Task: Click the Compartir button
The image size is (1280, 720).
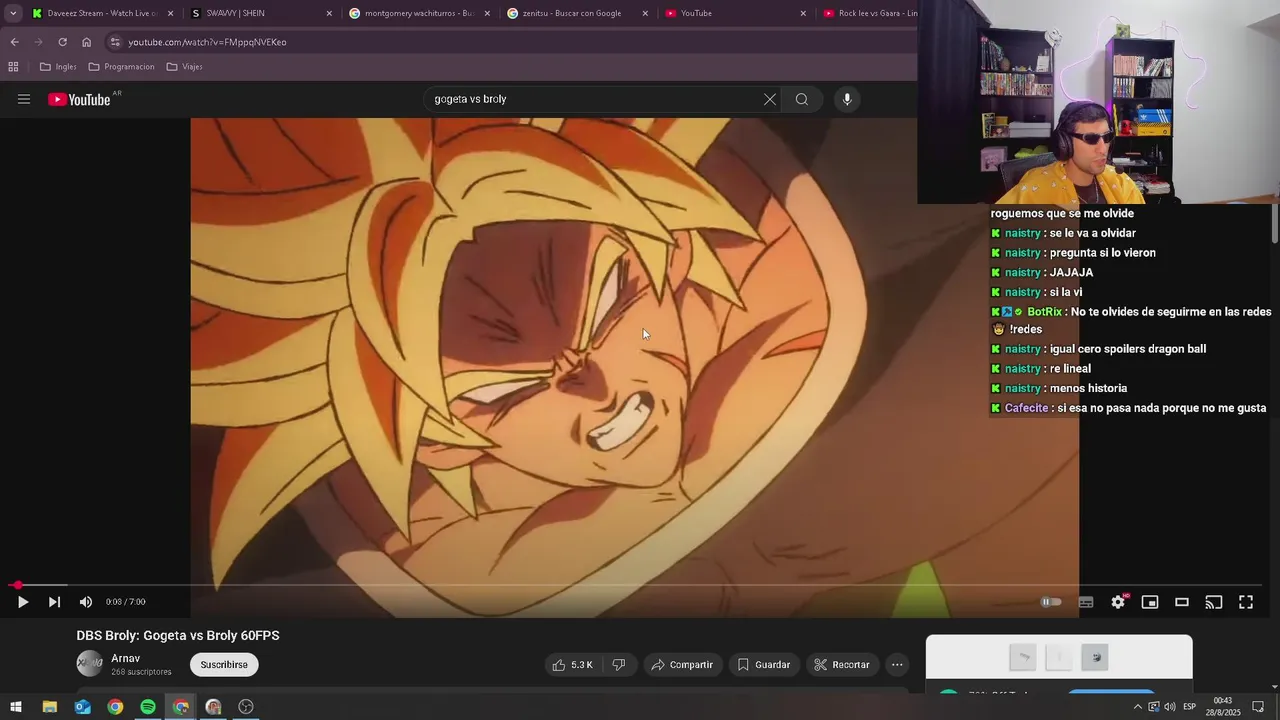Action: (x=682, y=664)
